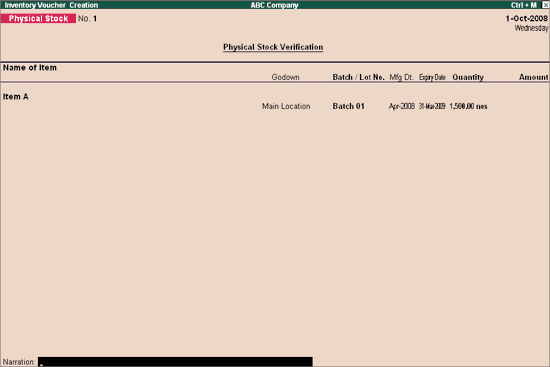Edit the Main Location godown entry
550x367 pixels.
tap(286, 106)
